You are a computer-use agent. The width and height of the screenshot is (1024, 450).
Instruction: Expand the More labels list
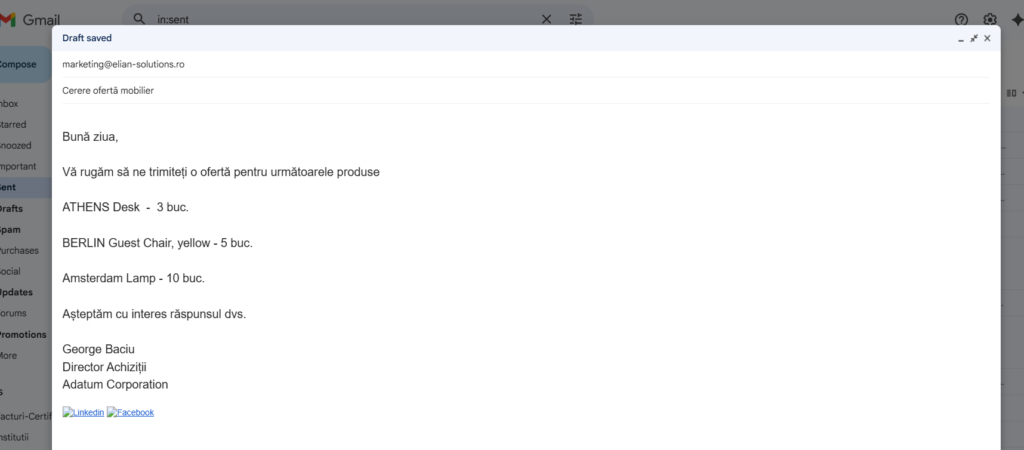click(10, 355)
